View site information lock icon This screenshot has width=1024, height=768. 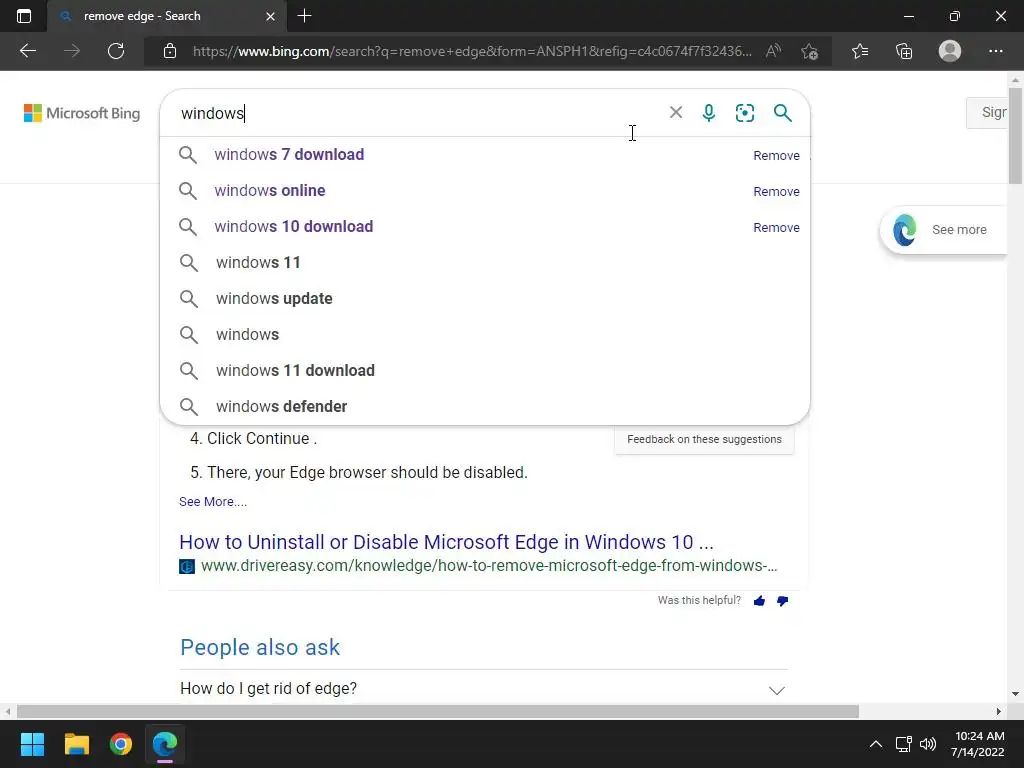click(170, 51)
